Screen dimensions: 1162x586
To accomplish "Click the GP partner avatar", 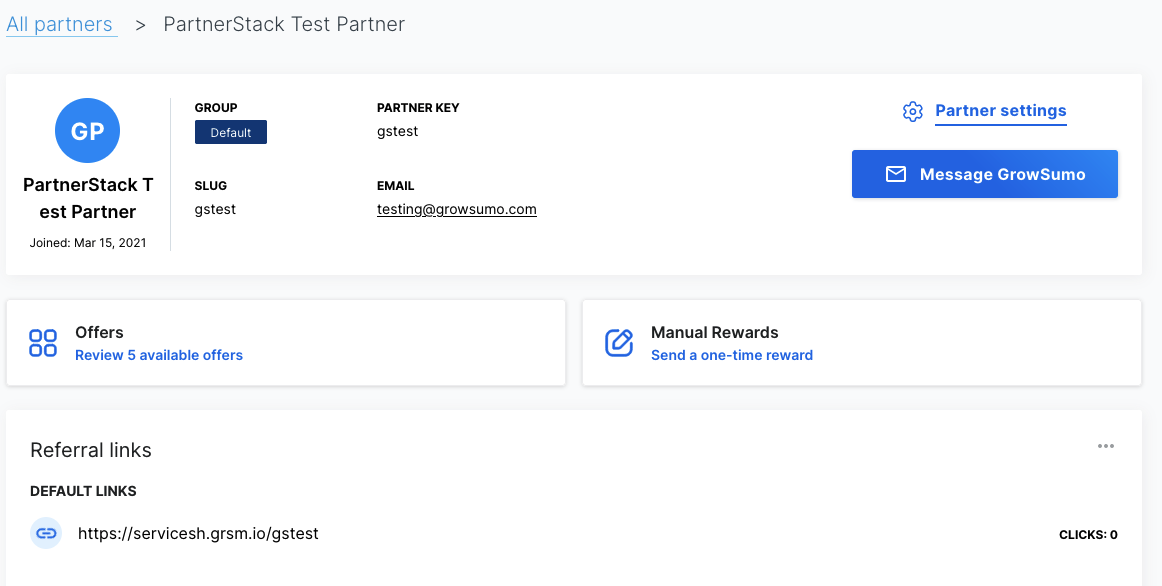I will (x=88, y=131).
